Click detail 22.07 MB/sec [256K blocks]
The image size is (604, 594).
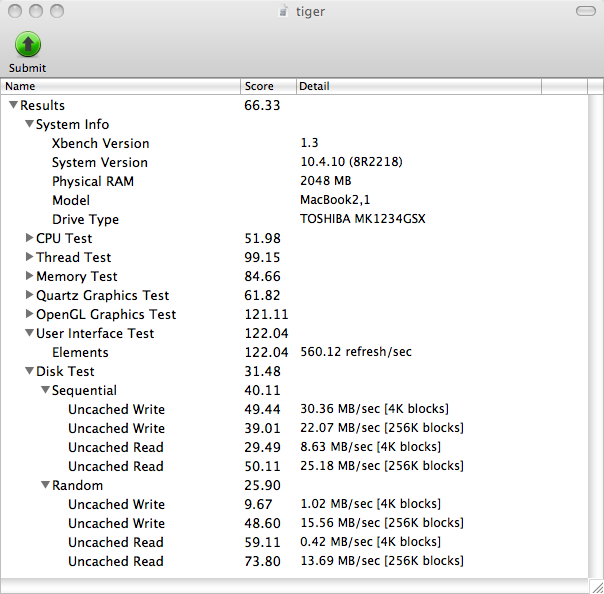pos(382,428)
